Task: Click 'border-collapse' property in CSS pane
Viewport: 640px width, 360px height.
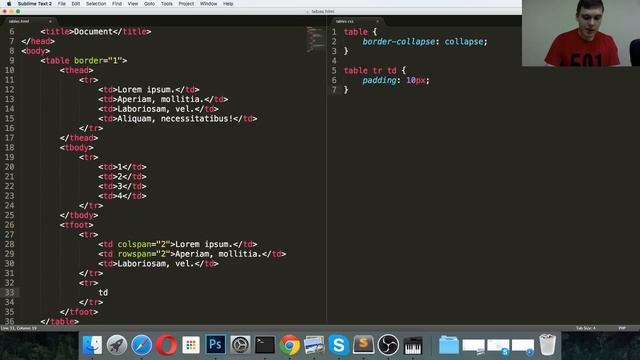Action: coord(398,42)
